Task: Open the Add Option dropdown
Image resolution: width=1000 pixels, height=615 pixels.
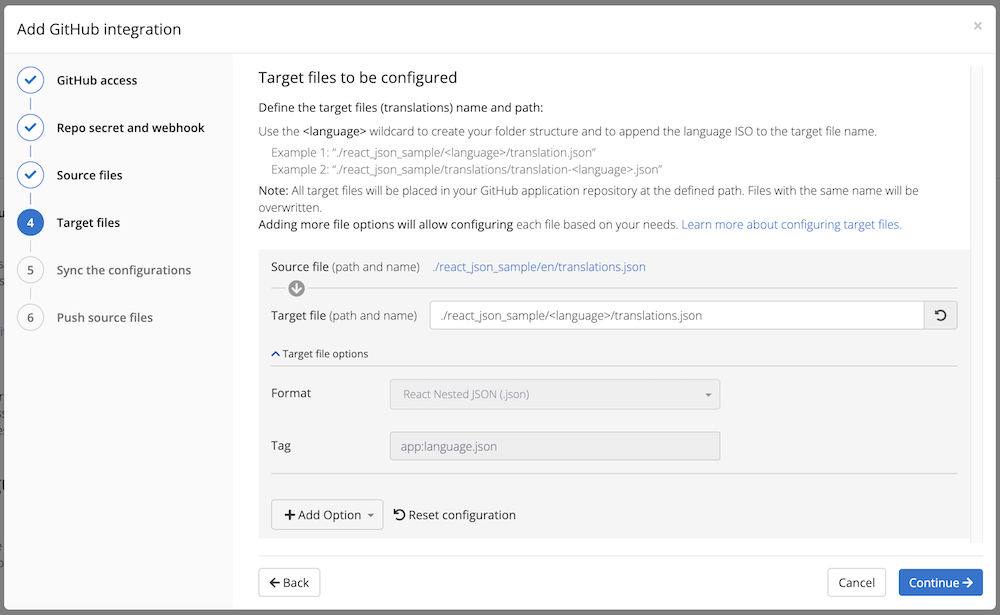Action: [x=327, y=515]
